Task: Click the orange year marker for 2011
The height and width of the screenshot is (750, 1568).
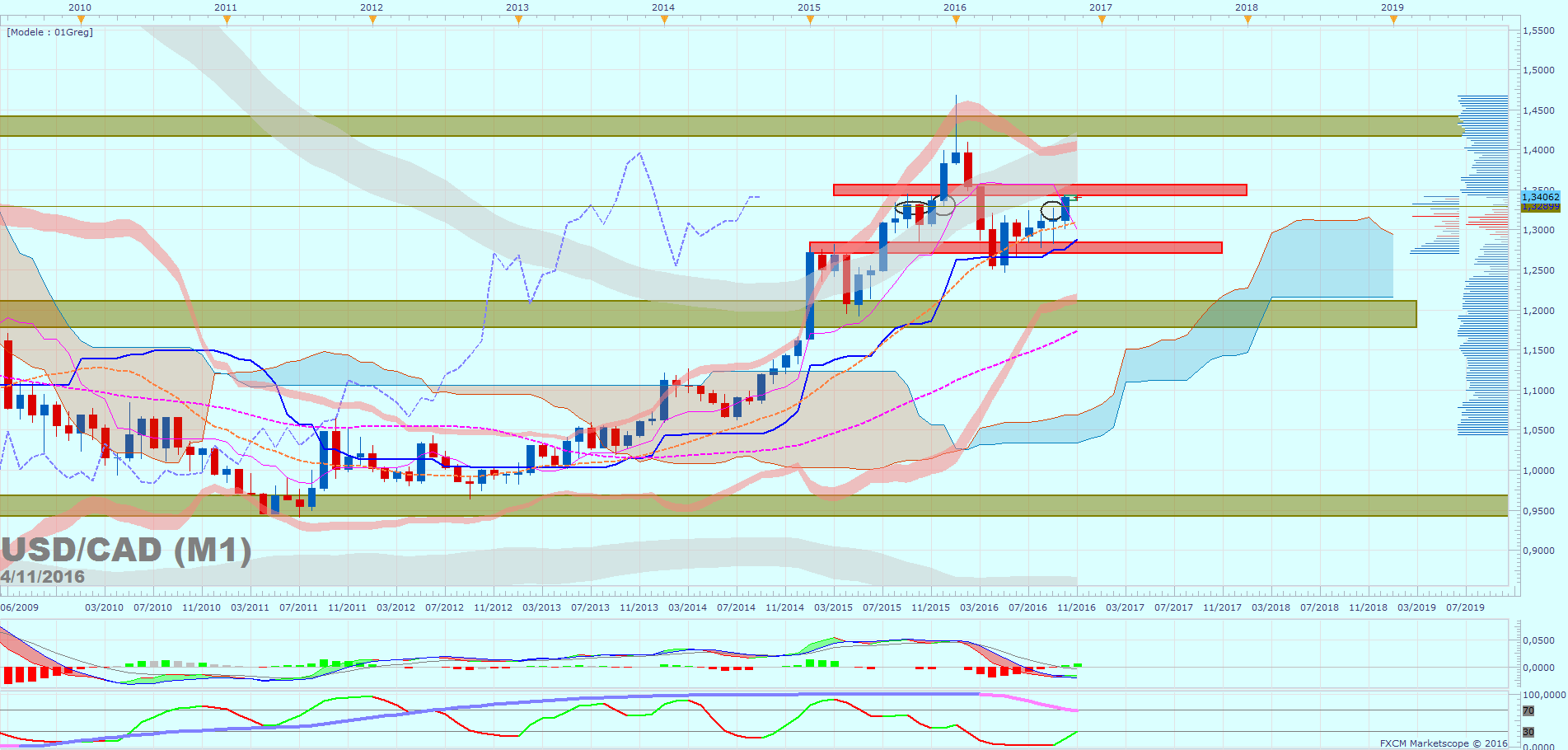Action: 227,20
